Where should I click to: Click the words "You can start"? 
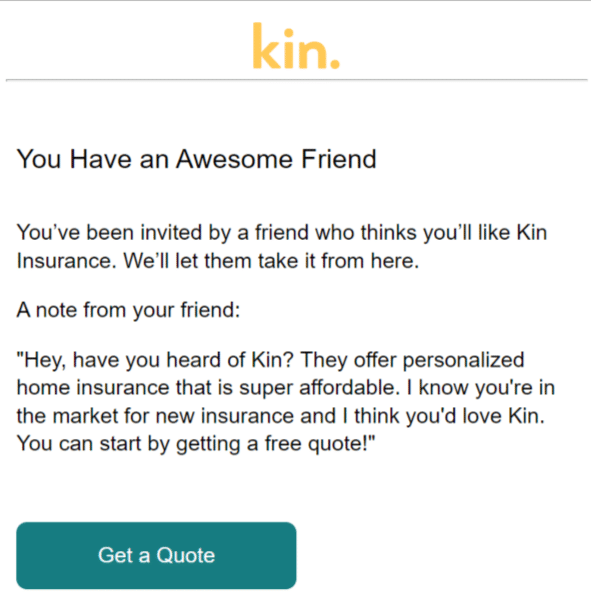(x=79, y=444)
